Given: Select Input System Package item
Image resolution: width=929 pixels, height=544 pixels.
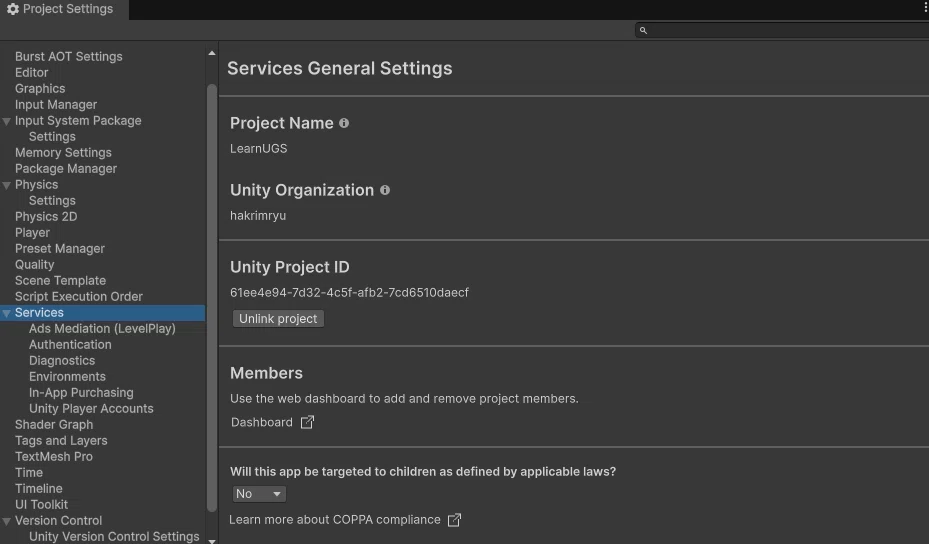Looking at the screenshot, I should coord(78,120).
